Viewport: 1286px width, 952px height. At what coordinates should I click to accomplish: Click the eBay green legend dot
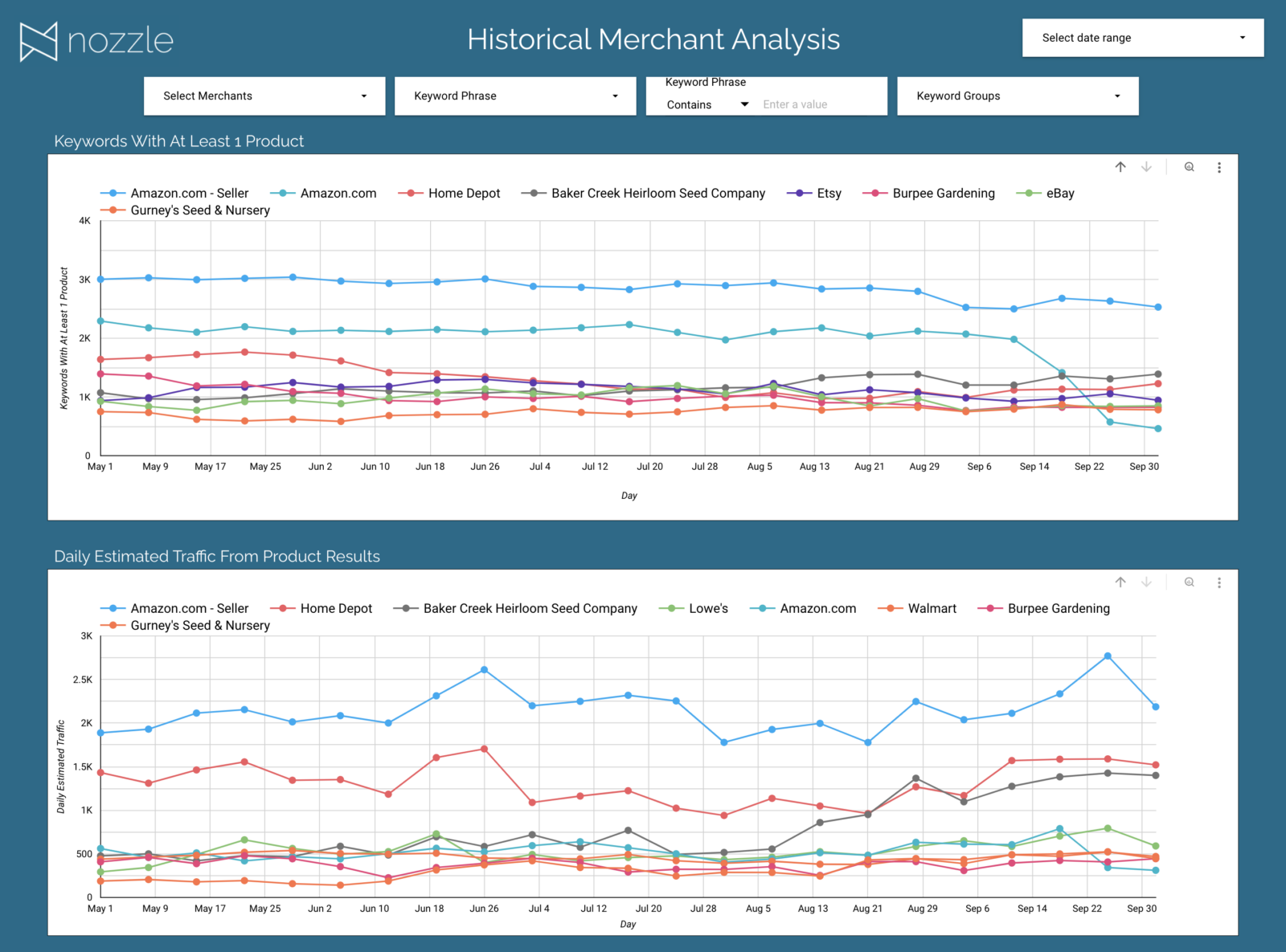tap(1030, 193)
